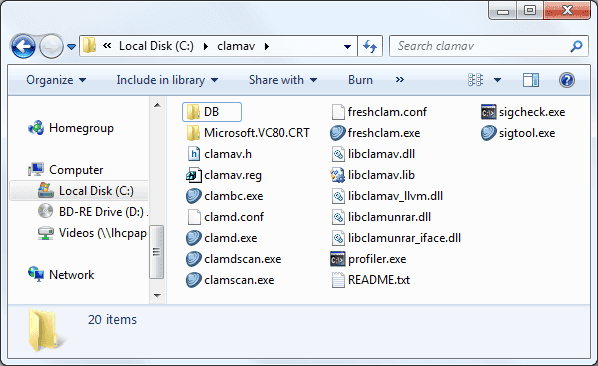Click the Refresh button
598x366 pixels.
(370, 46)
